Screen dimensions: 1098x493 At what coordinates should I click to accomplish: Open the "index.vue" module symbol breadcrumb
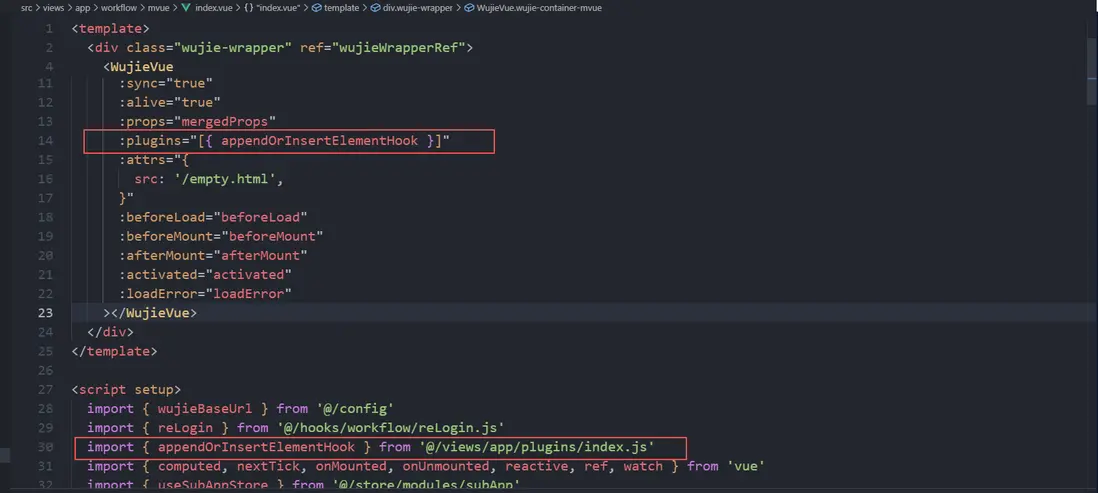tap(279, 8)
